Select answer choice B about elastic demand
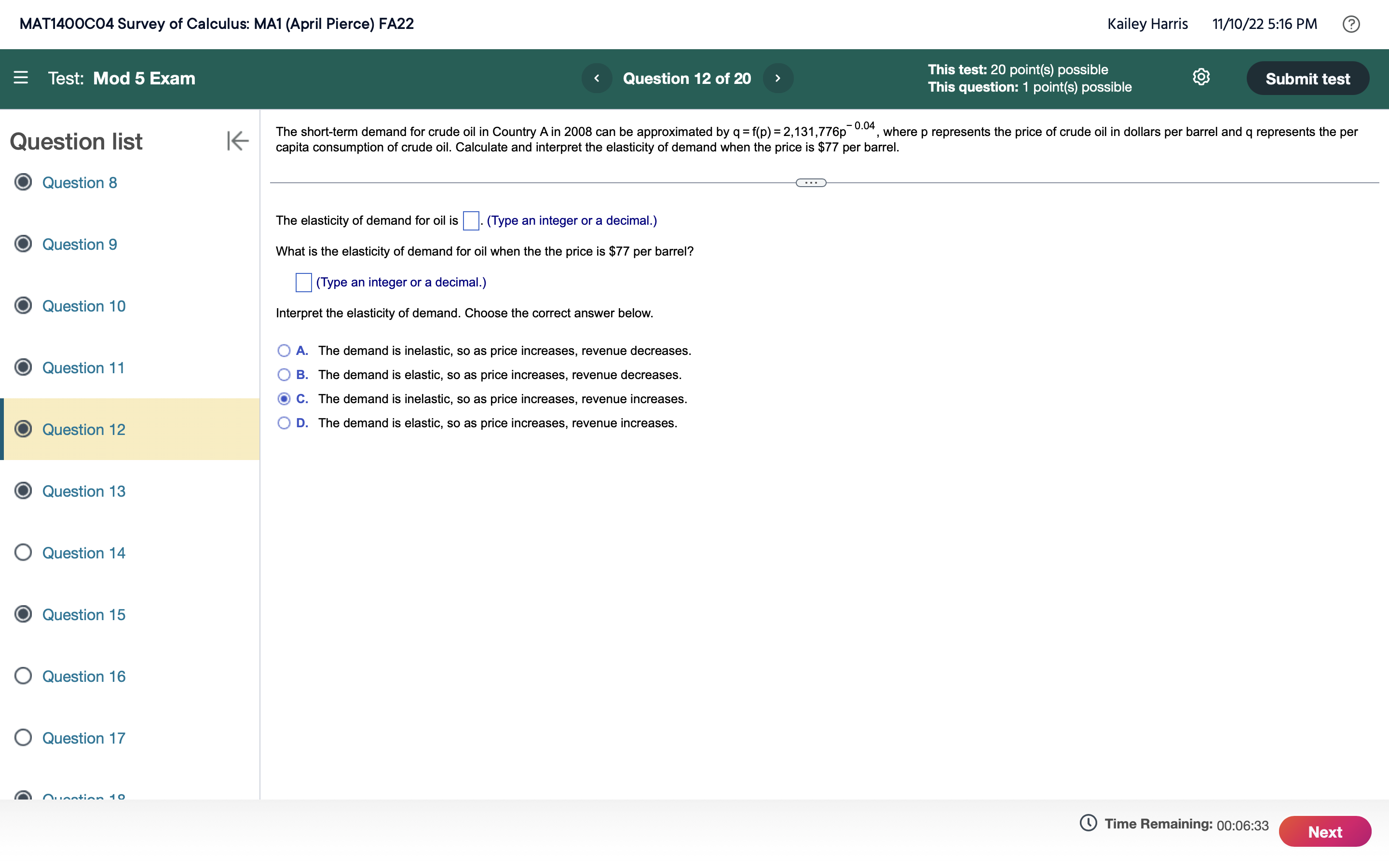The width and height of the screenshot is (1389, 868). pos(284,374)
